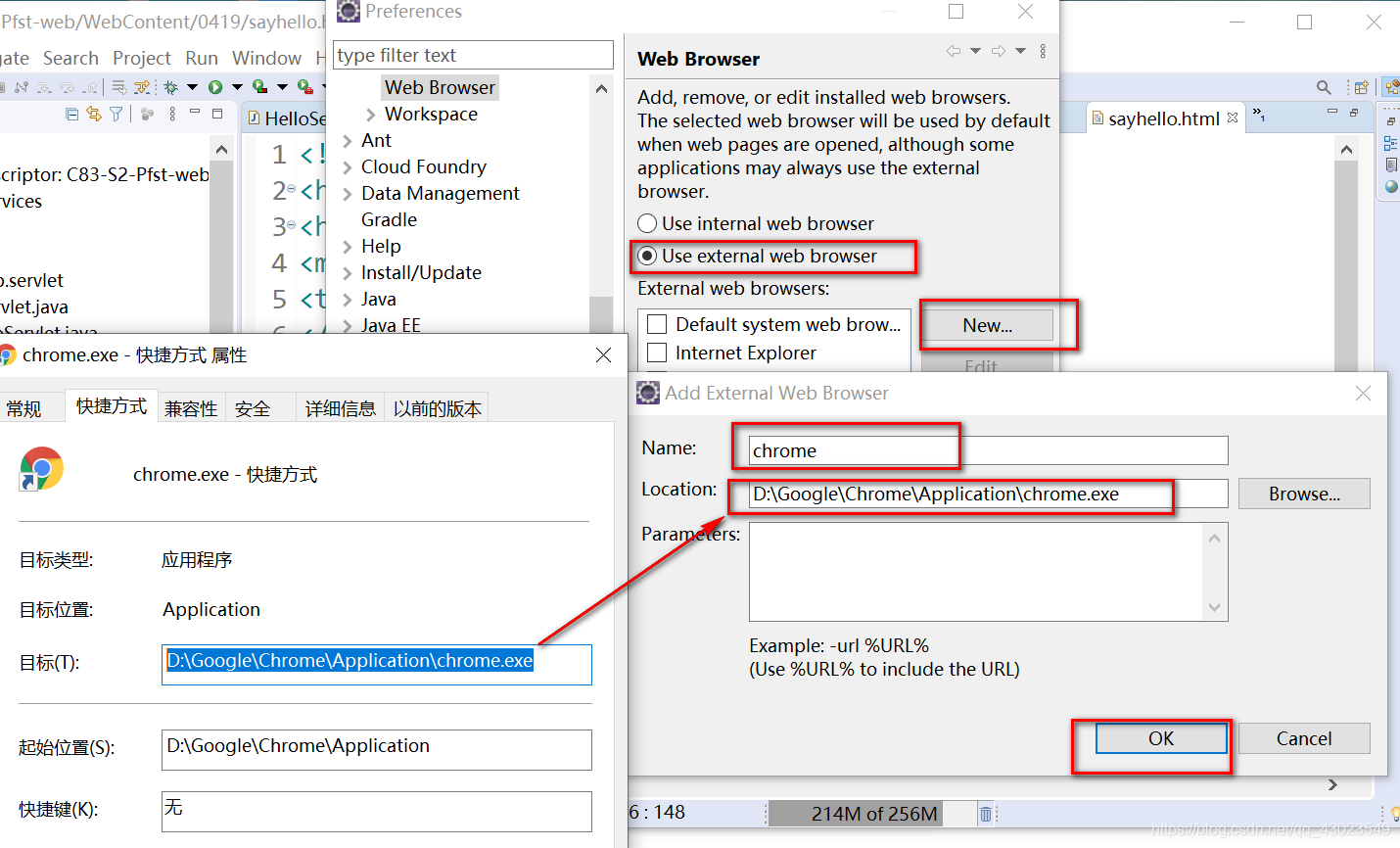
Task: Open the forward history dropdown in Preferences
Action: click(x=1020, y=51)
